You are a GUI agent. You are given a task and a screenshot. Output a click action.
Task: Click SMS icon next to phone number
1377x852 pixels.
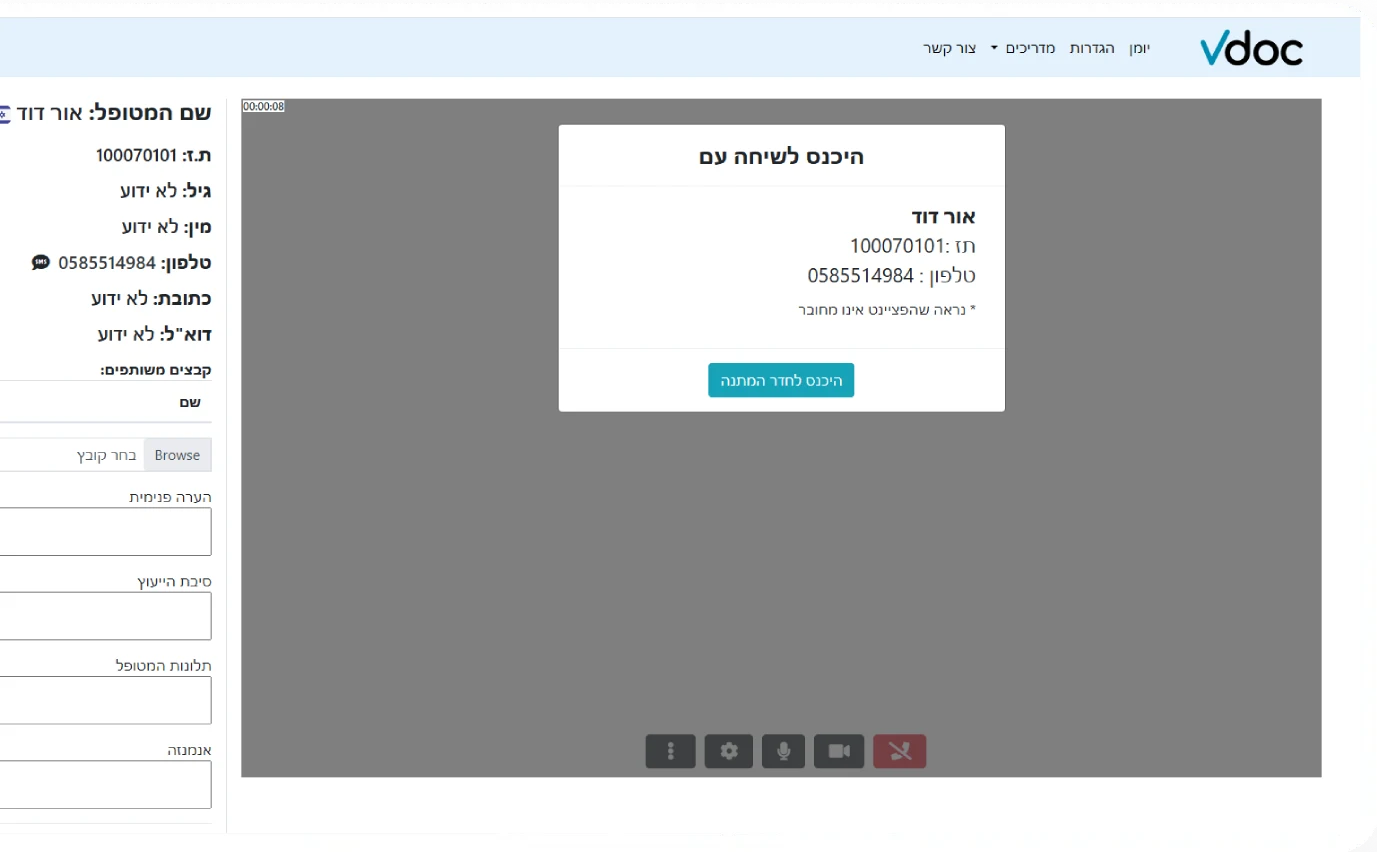40,262
